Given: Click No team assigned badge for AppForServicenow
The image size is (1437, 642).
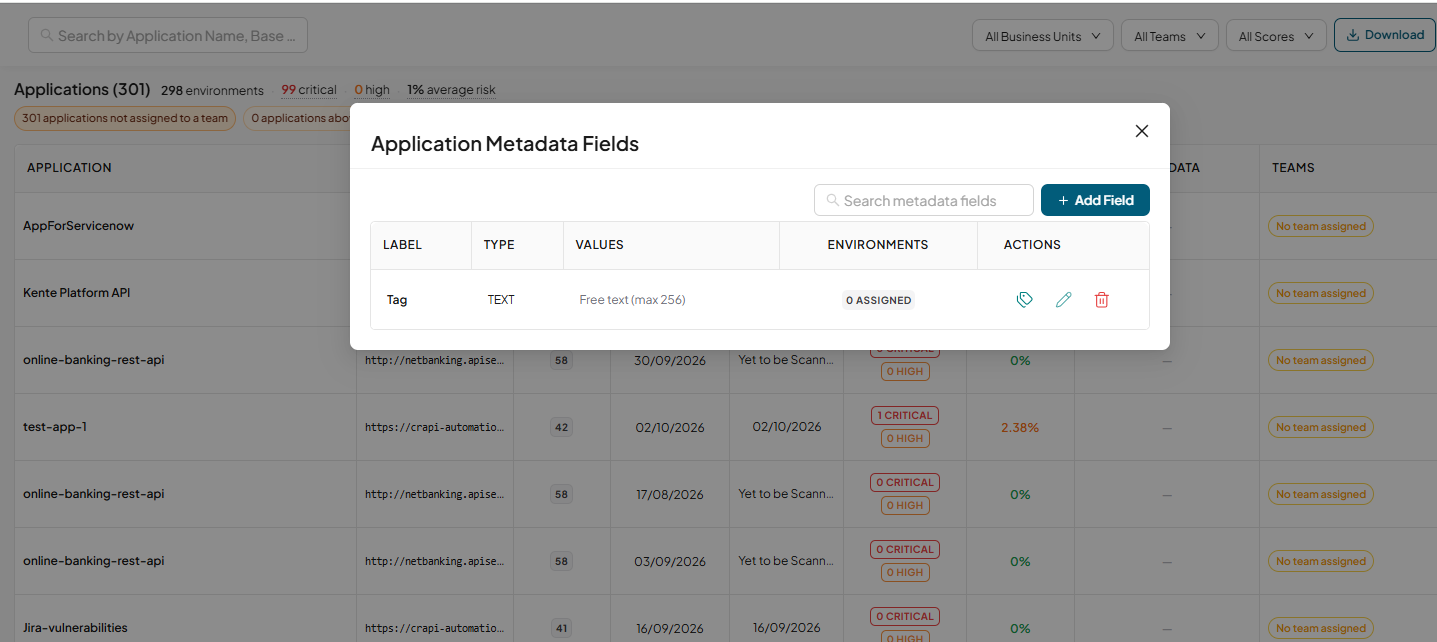Looking at the screenshot, I should click(x=1320, y=226).
